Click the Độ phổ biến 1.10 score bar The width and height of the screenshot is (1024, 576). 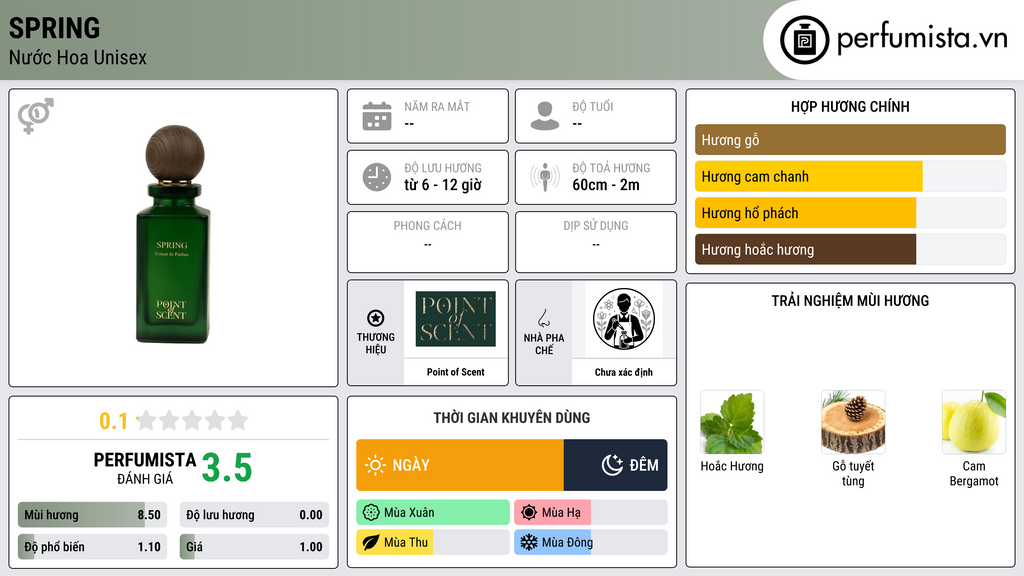93,547
